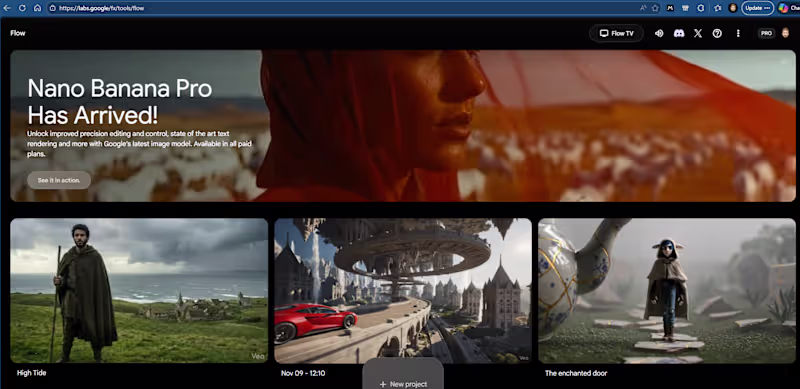Screen dimensions: 800x389
Task: Open the colorful Copilot chat icon
Action: coord(783,8)
